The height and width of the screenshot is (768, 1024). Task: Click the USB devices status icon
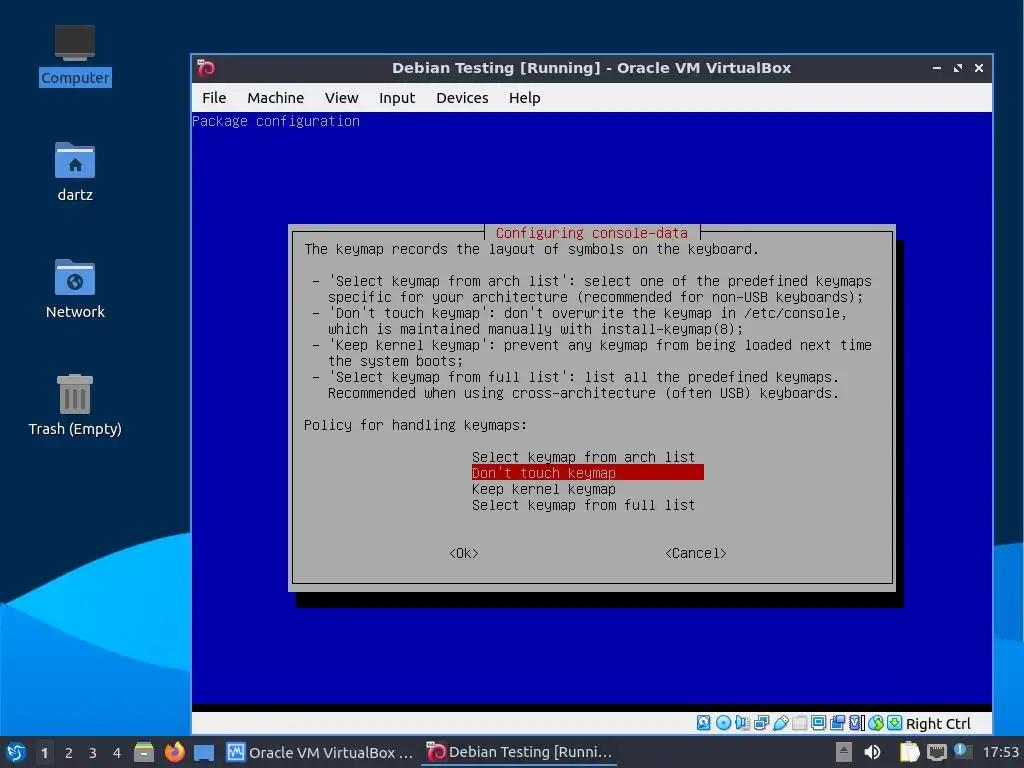click(780, 723)
